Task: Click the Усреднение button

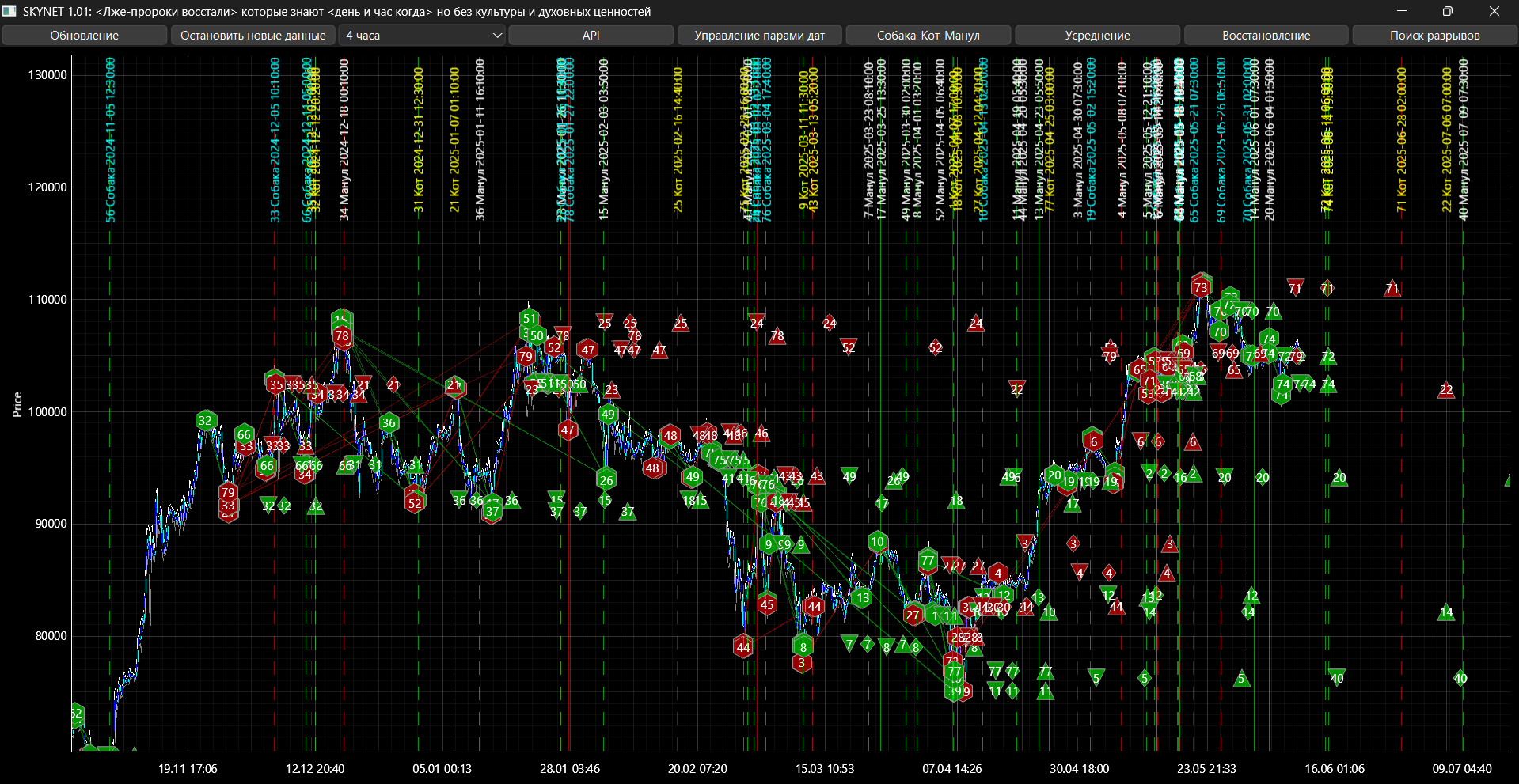Action: click(1097, 35)
